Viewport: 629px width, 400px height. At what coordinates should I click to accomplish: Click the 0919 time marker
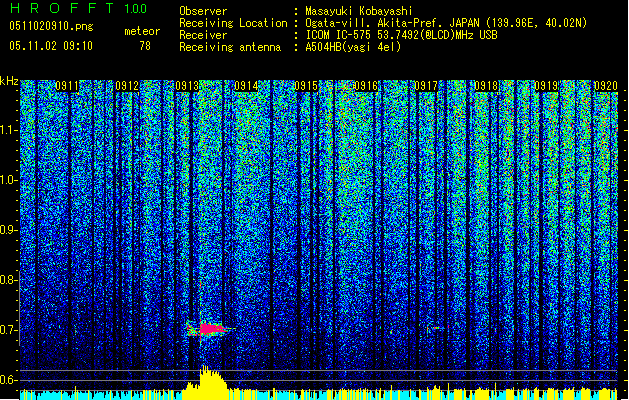point(546,86)
